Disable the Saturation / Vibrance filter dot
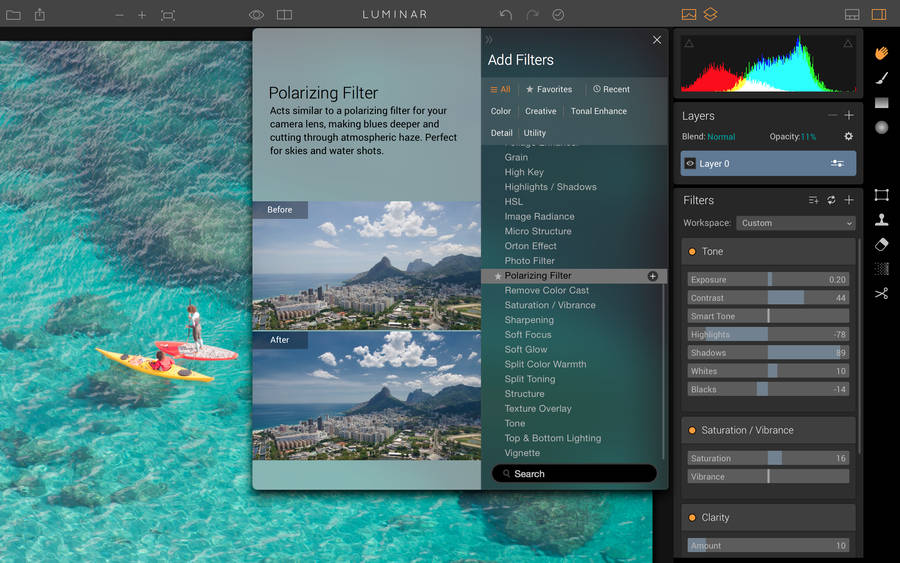This screenshot has height=563, width=900. 692,430
